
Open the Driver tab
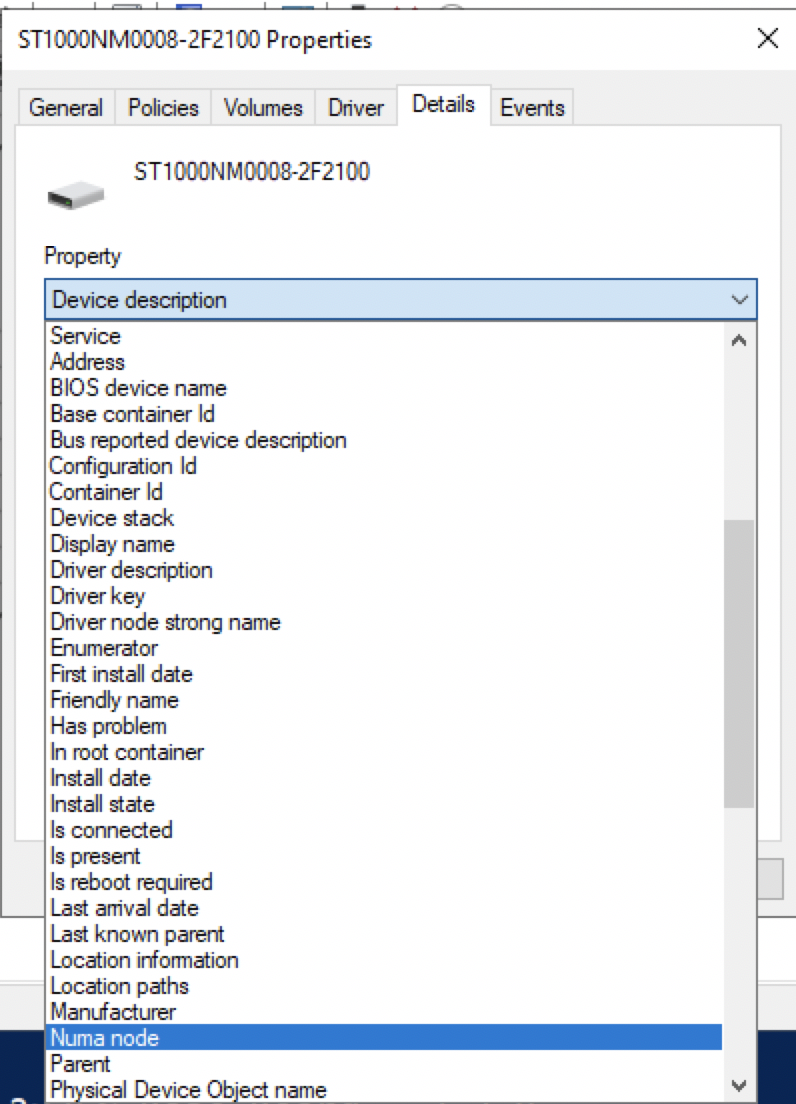point(356,108)
